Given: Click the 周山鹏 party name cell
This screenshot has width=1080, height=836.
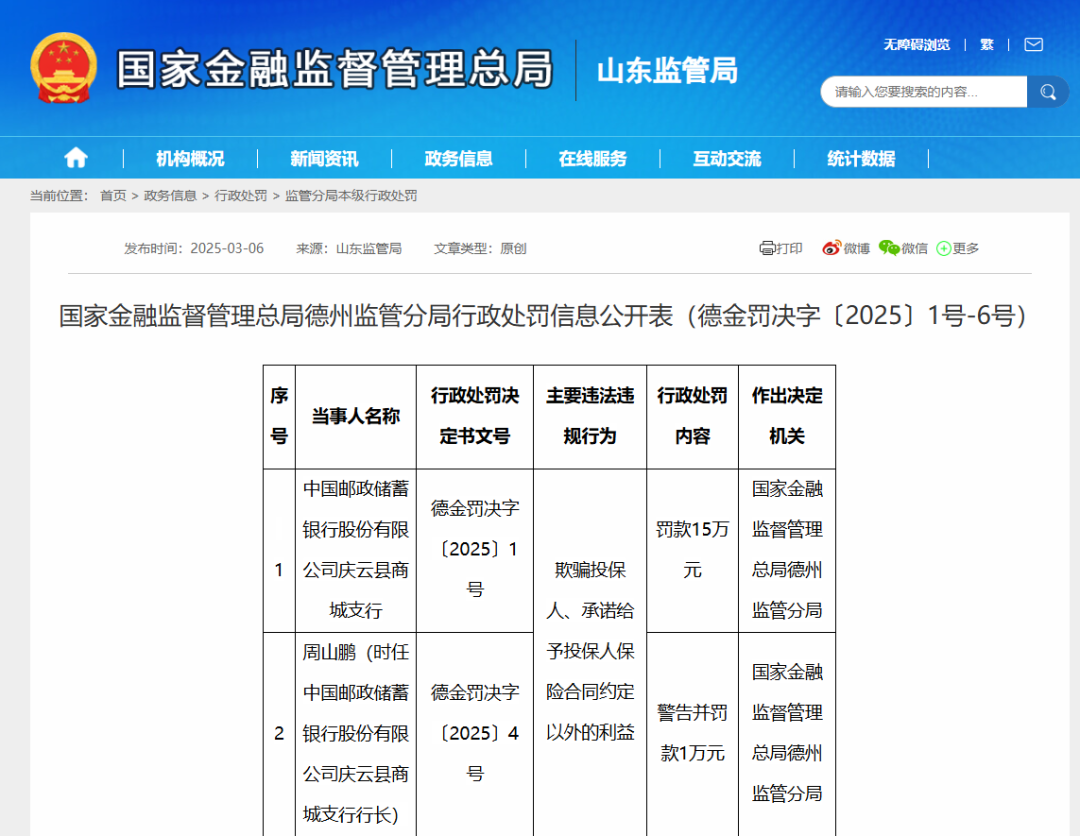Looking at the screenshot, I should pyautogui.click(x=355, y=733).
